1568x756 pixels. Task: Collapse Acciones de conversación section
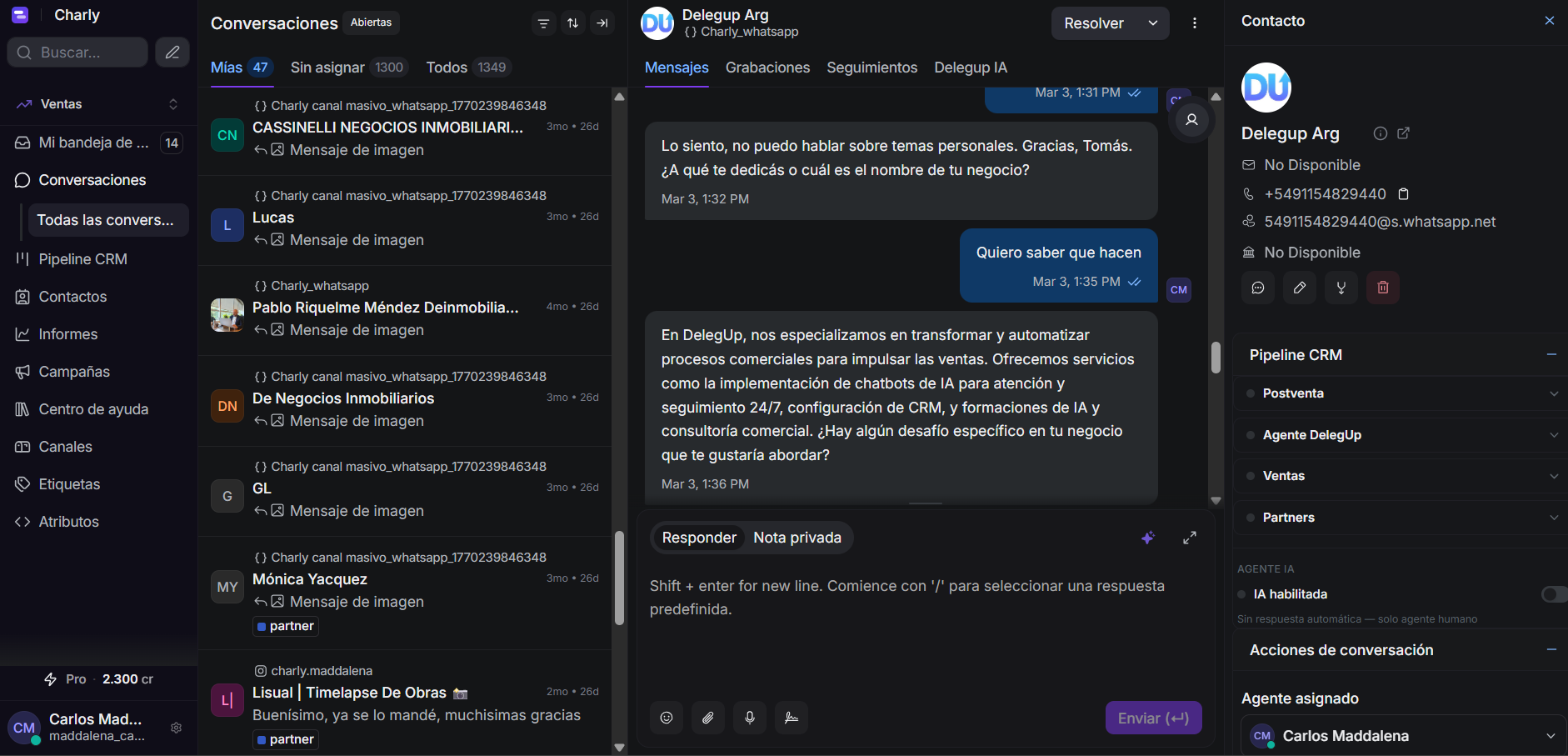(1551, 649)
